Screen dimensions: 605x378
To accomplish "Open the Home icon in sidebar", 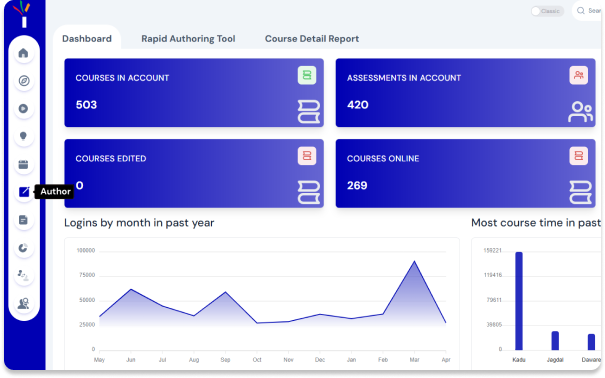I will (24, 53).
